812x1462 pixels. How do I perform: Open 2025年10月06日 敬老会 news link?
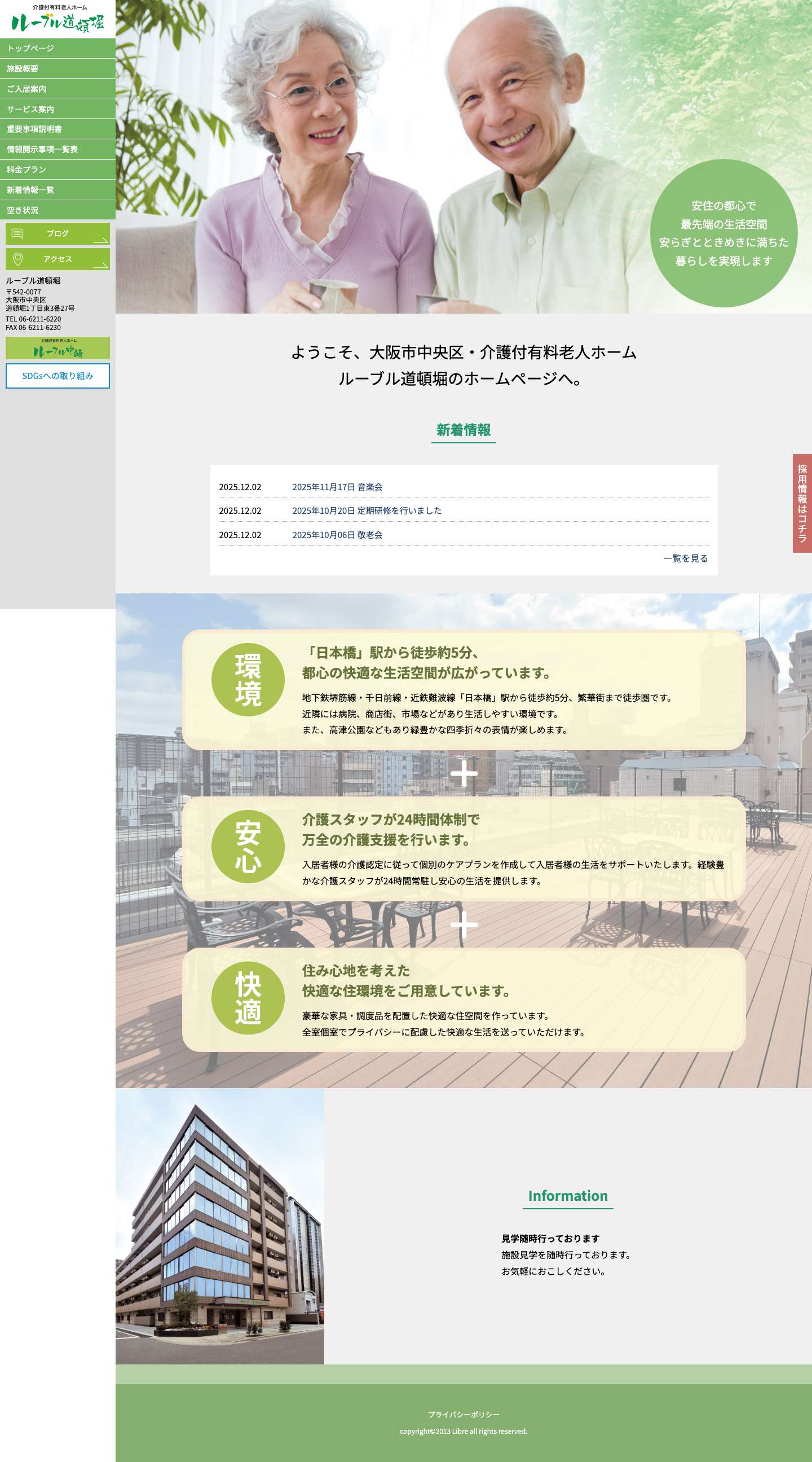click(x=337, y=535)
